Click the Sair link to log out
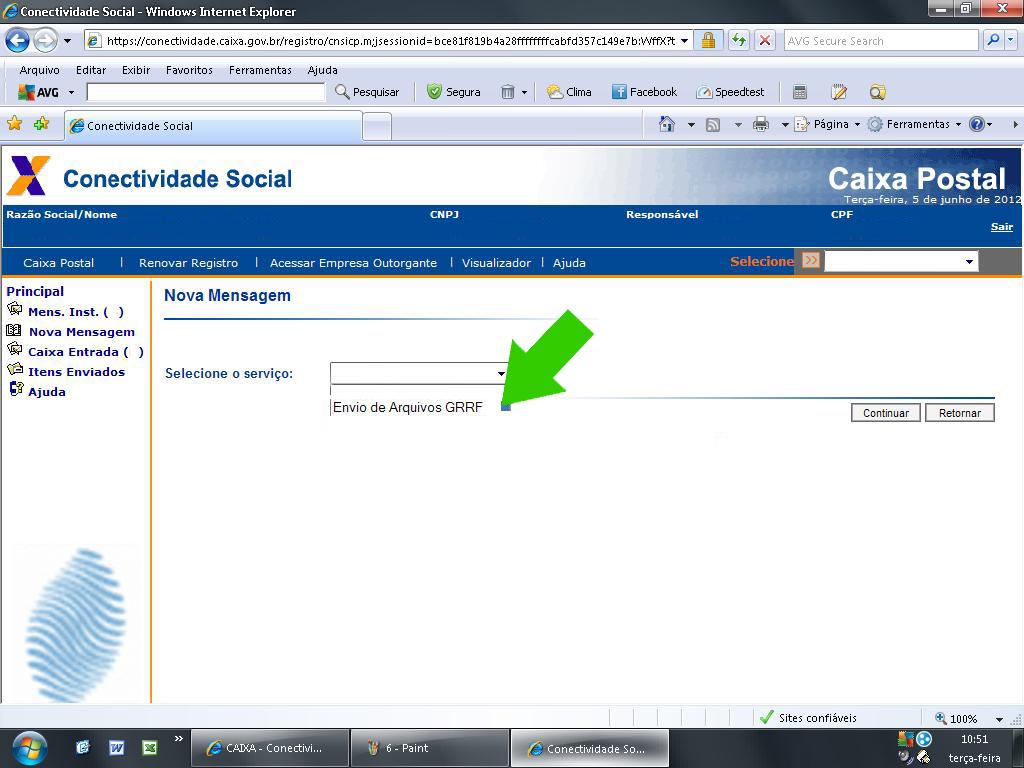Image resolution: width=1024 pixels, height=768 pixels. tap(1001, 226)
